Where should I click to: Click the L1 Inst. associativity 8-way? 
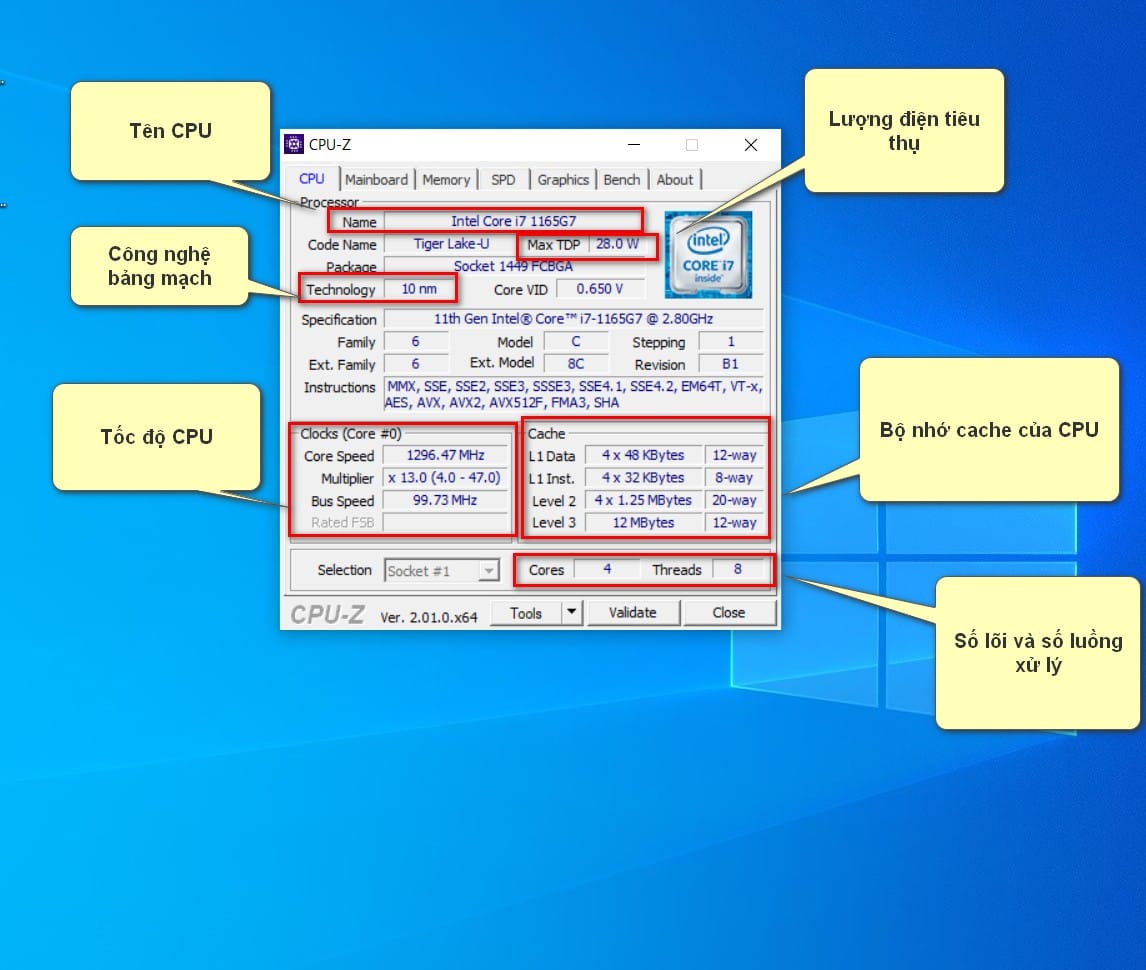click(735, 477)
